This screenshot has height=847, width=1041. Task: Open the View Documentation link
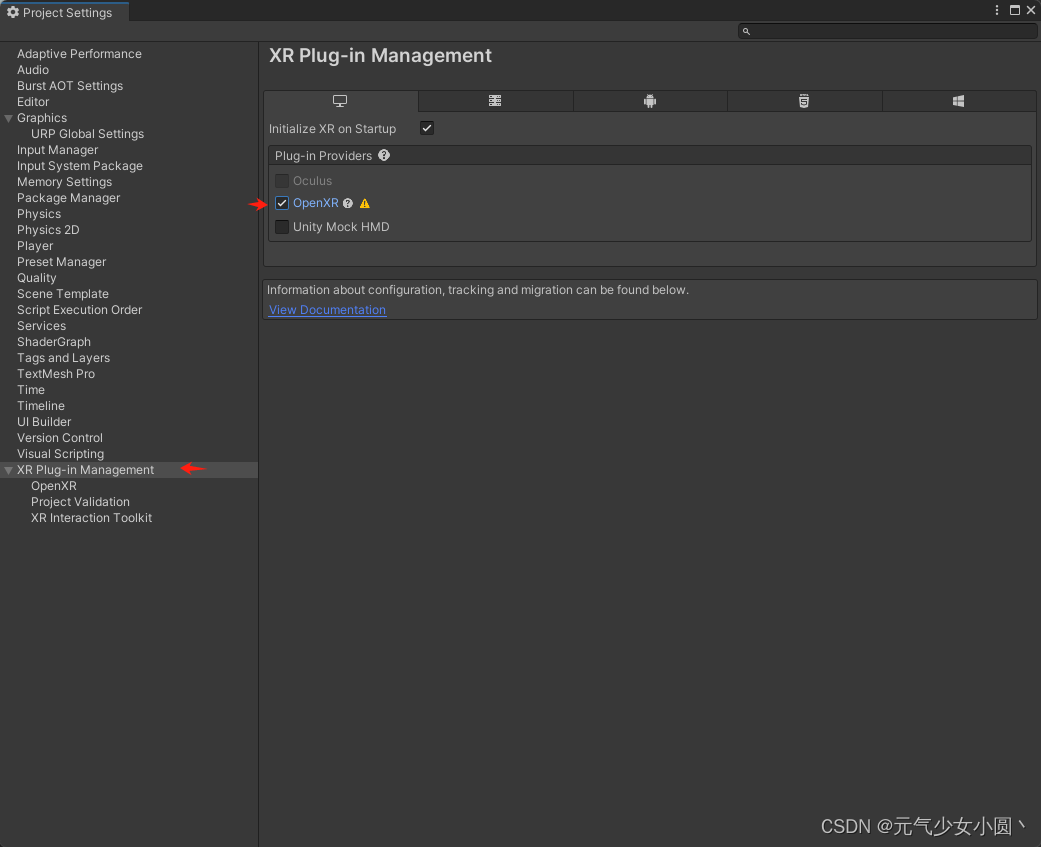(x=327, y=310)
